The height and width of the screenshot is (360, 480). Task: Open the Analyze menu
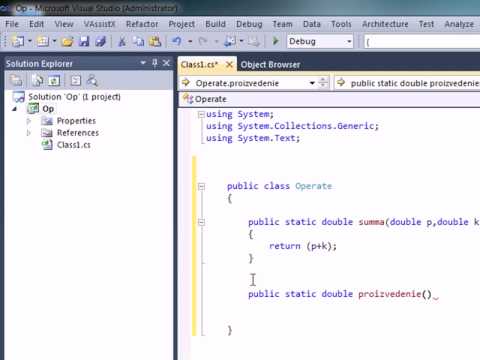[x=459, y=24]
